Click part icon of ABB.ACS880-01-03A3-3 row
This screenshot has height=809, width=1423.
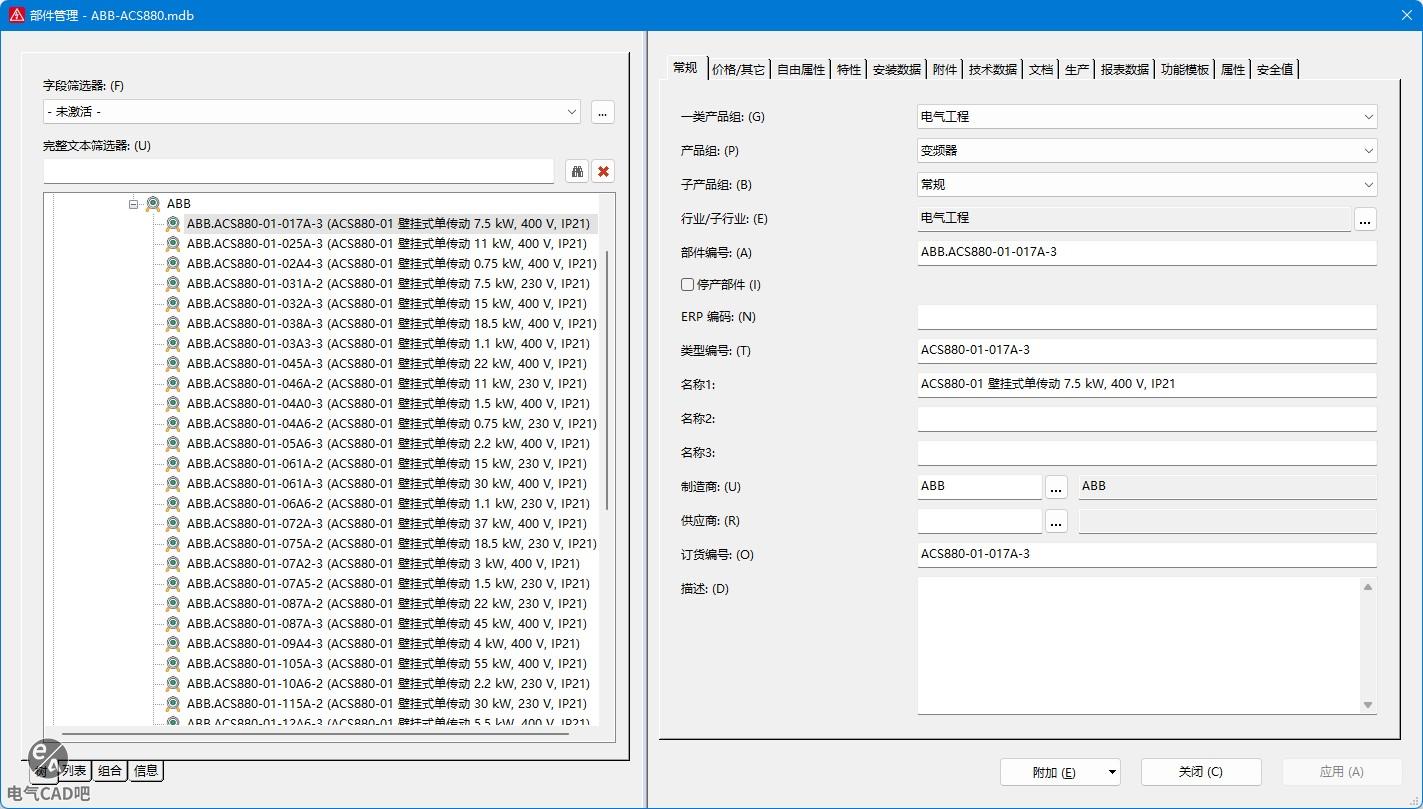point(173,344)
